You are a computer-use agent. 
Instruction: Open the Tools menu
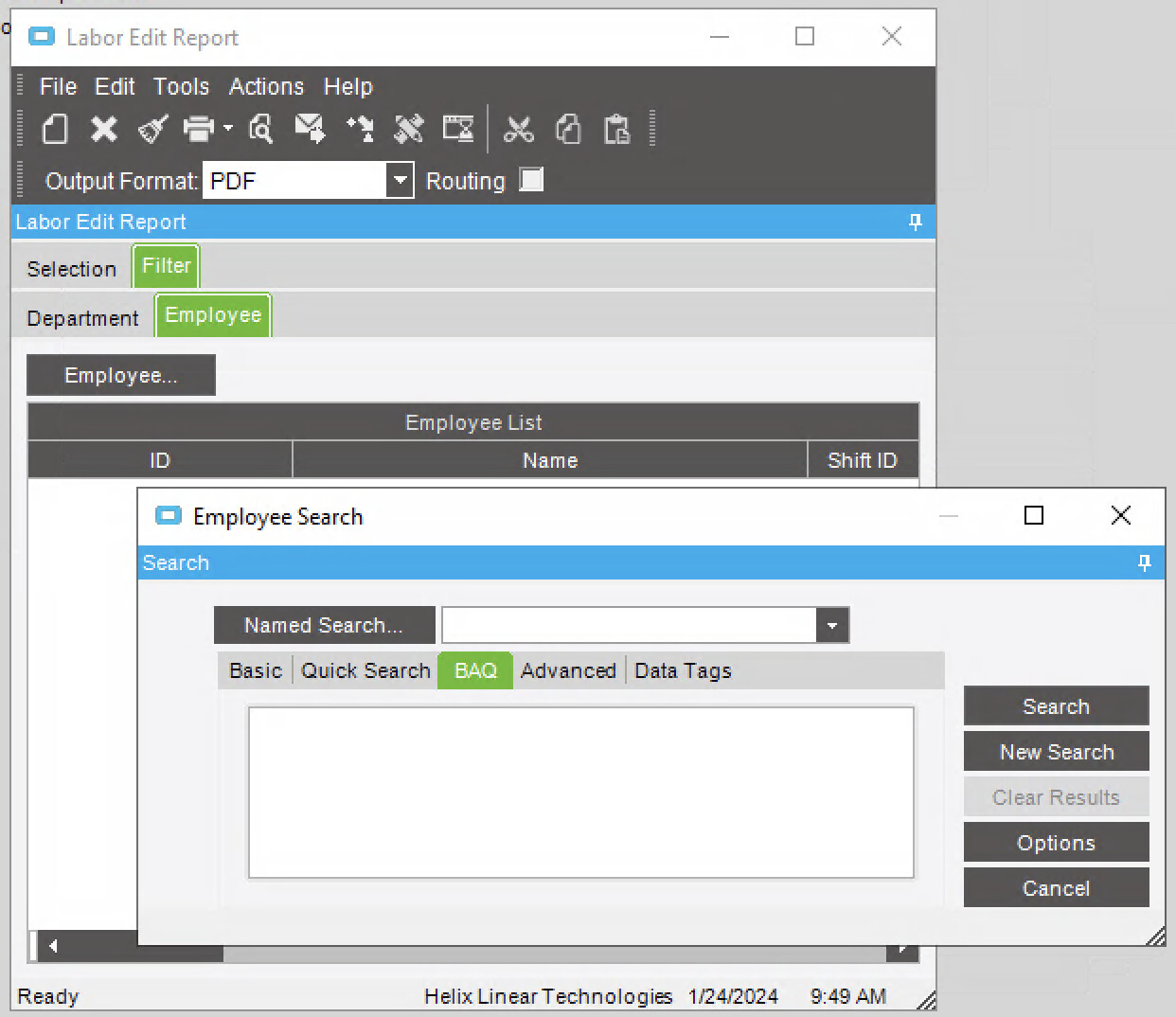click(181, 86)
